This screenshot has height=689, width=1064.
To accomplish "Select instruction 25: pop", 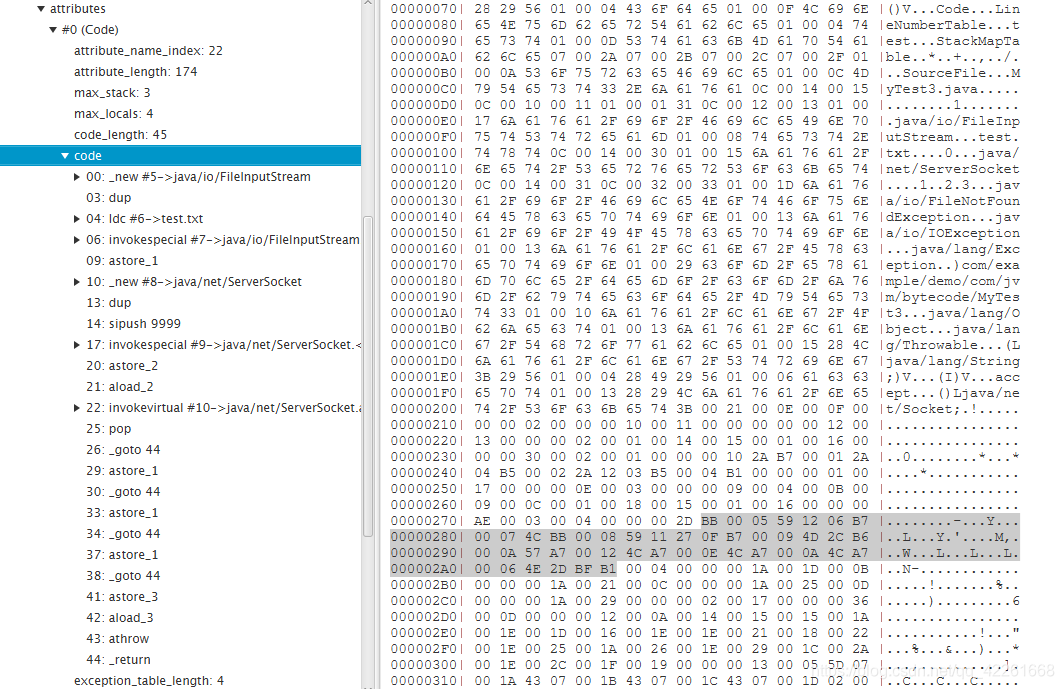I will 109,429.
